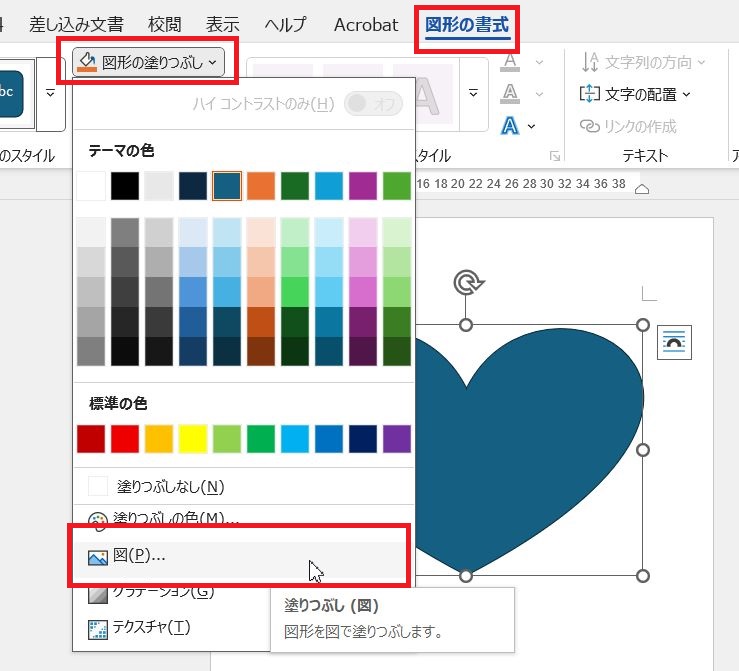The image size is (739, 671).
Task: Click the テクスチャ texture icon
Action: [x=98, y=630]
